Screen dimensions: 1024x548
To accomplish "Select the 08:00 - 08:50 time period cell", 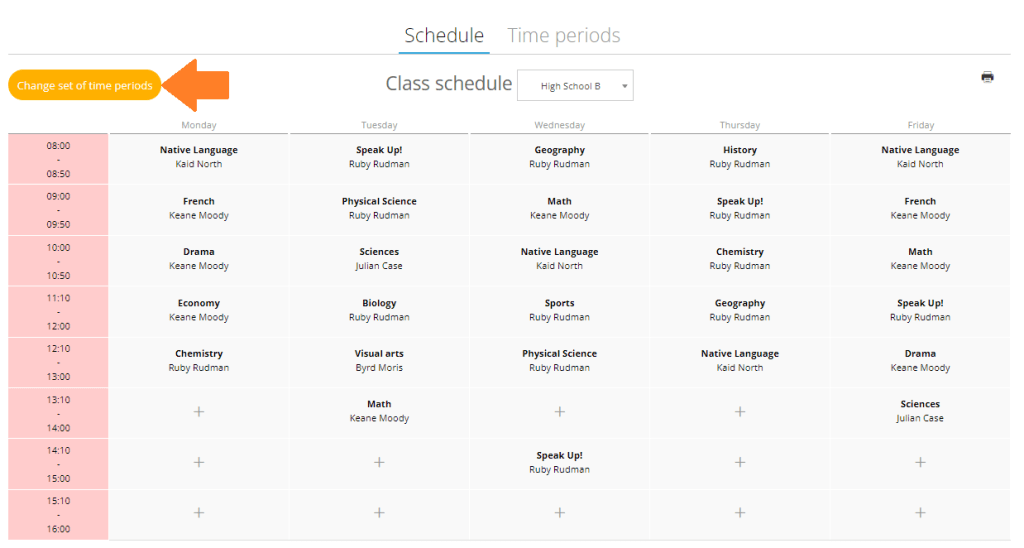I will pyautogui.click(x=58, y=159).
